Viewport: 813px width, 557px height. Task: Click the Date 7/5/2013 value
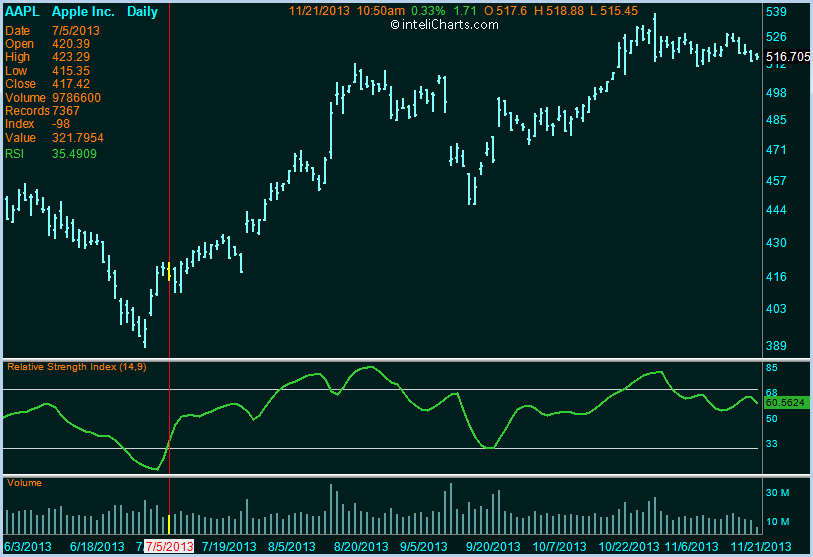(76, 31)
